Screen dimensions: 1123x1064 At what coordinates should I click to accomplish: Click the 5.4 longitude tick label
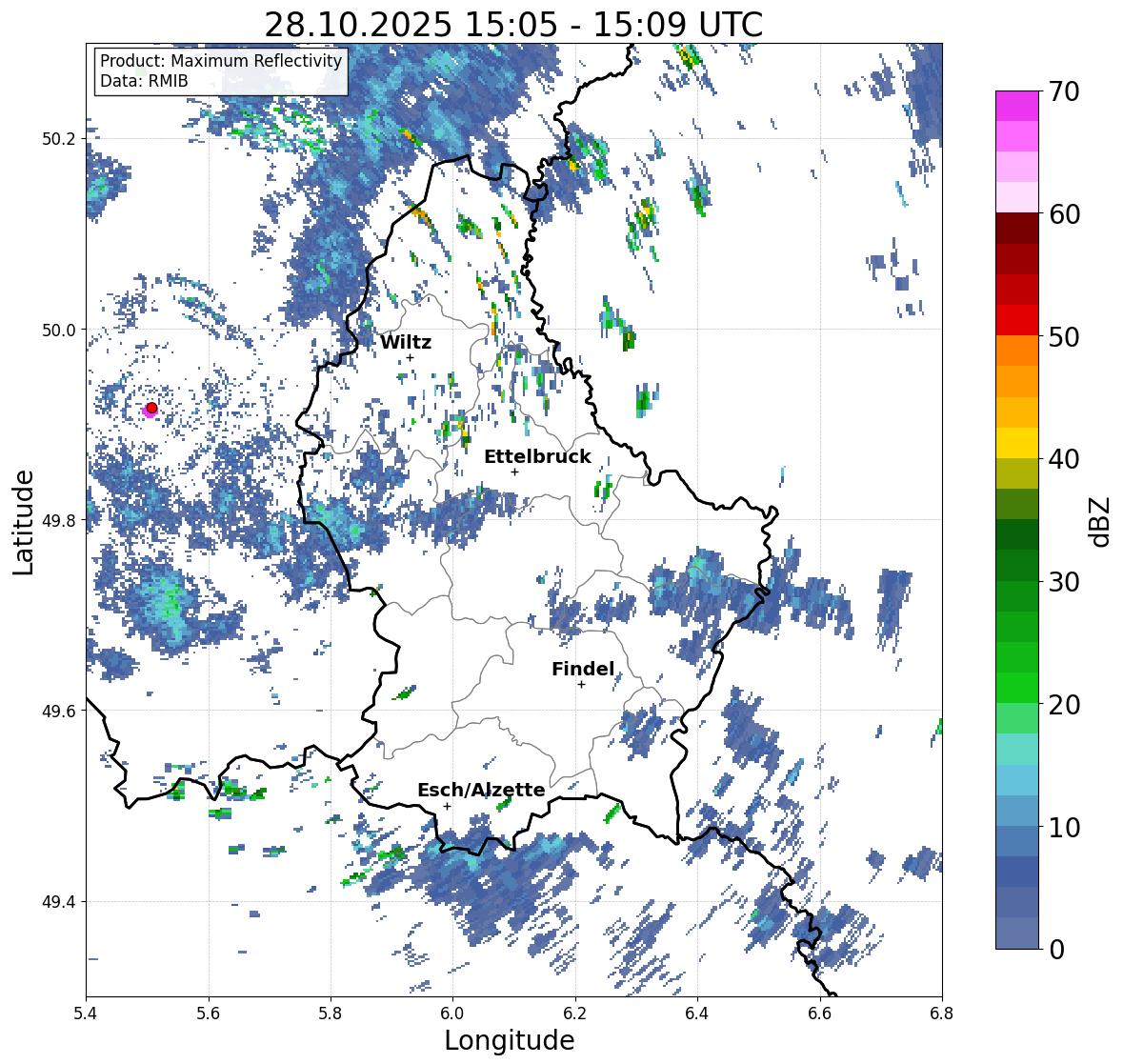pos(86,1013)
